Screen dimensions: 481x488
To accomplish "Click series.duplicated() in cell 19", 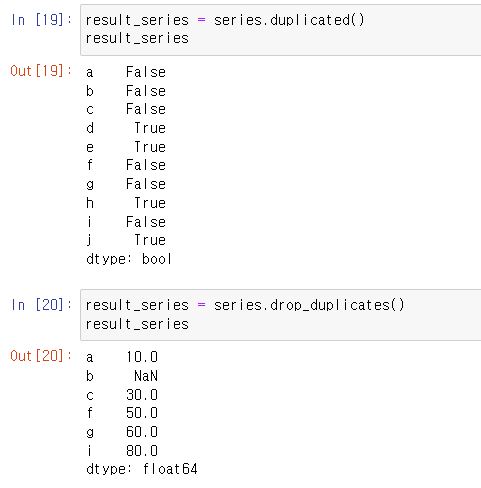I will coord(289,20).
